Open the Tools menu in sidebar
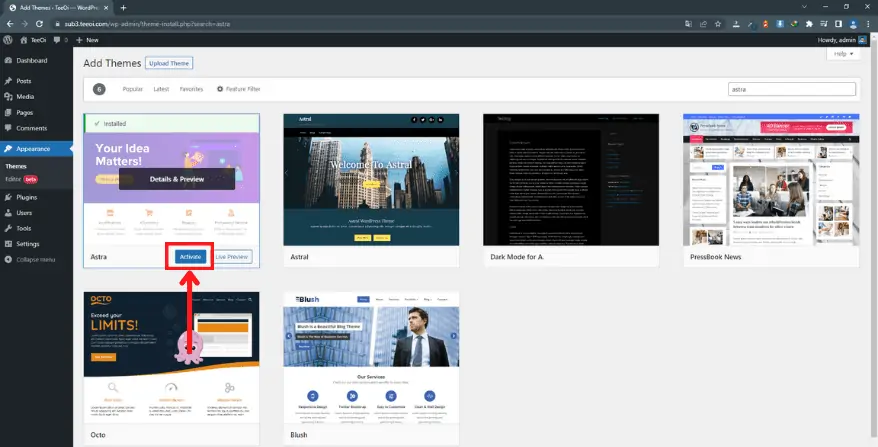Image resolution: width=878 pixels, height=447 pixels. pyautogui.click(x=36, y=229)
